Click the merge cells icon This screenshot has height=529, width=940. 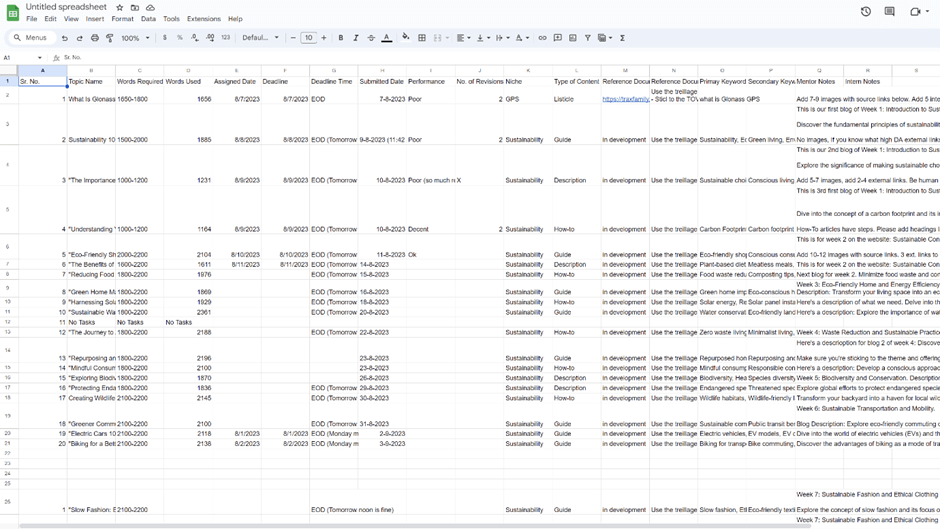click(x=438, y=38)
